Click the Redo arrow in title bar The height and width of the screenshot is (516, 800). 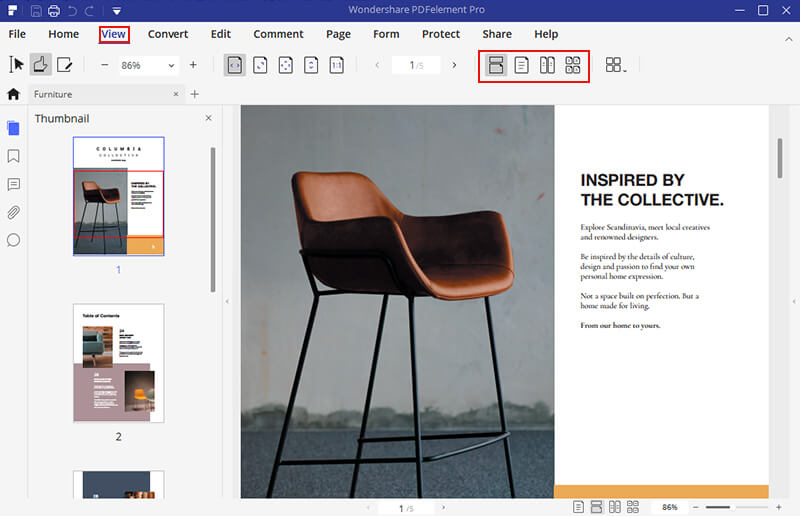click(90, 10)
